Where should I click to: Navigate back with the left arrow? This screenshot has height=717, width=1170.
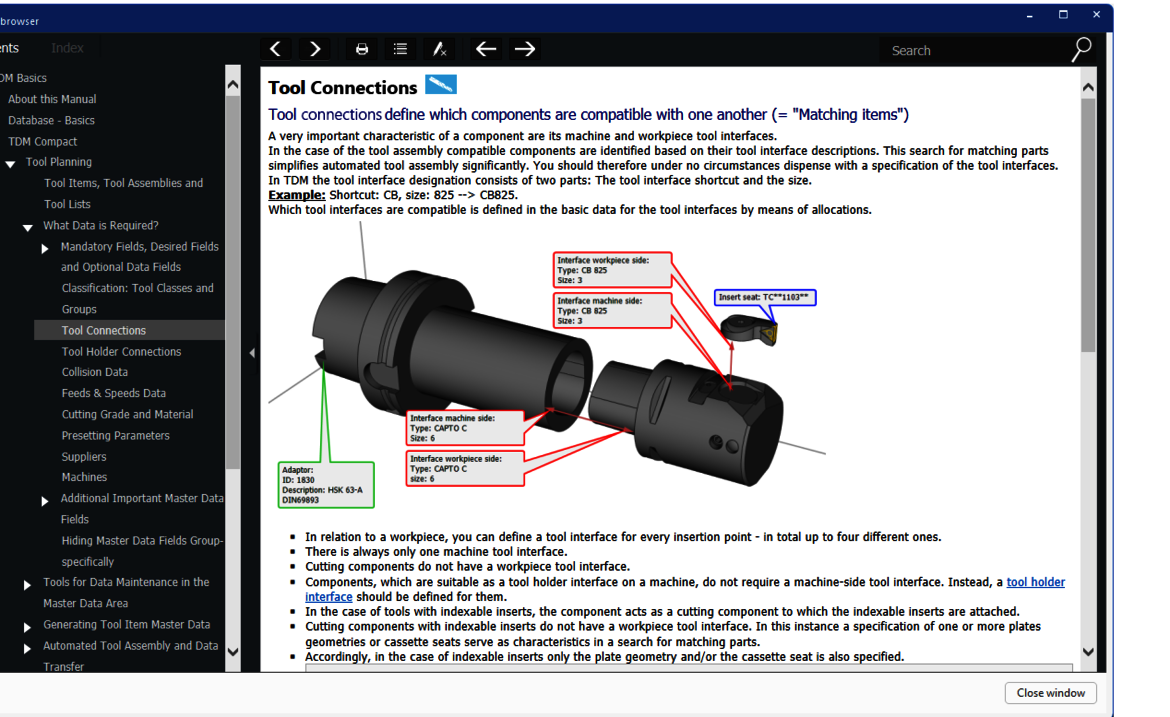tap(486, 49)
